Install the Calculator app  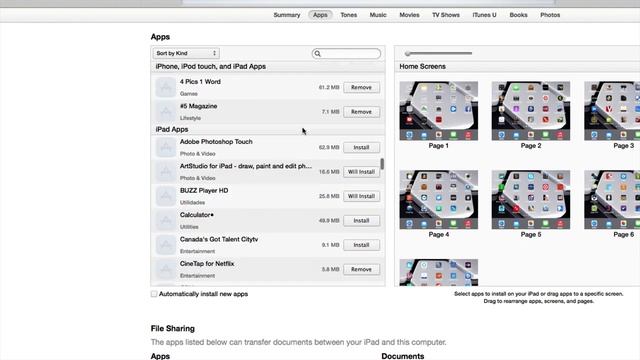point(361,220)
